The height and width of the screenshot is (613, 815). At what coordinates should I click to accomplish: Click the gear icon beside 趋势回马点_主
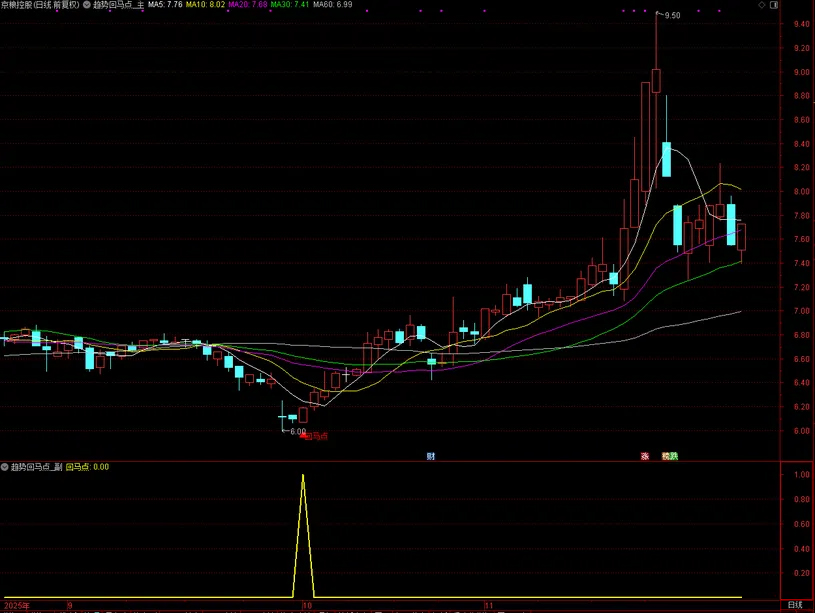(88, 5)
